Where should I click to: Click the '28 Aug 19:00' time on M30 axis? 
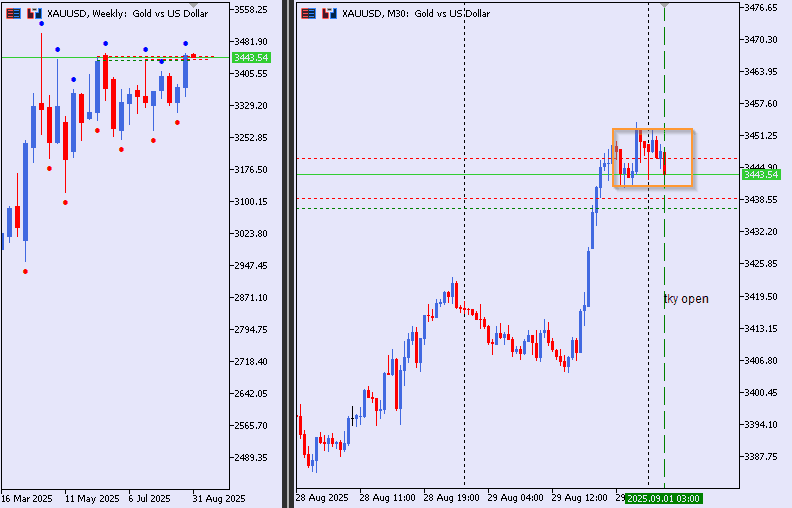pos(452,498)
